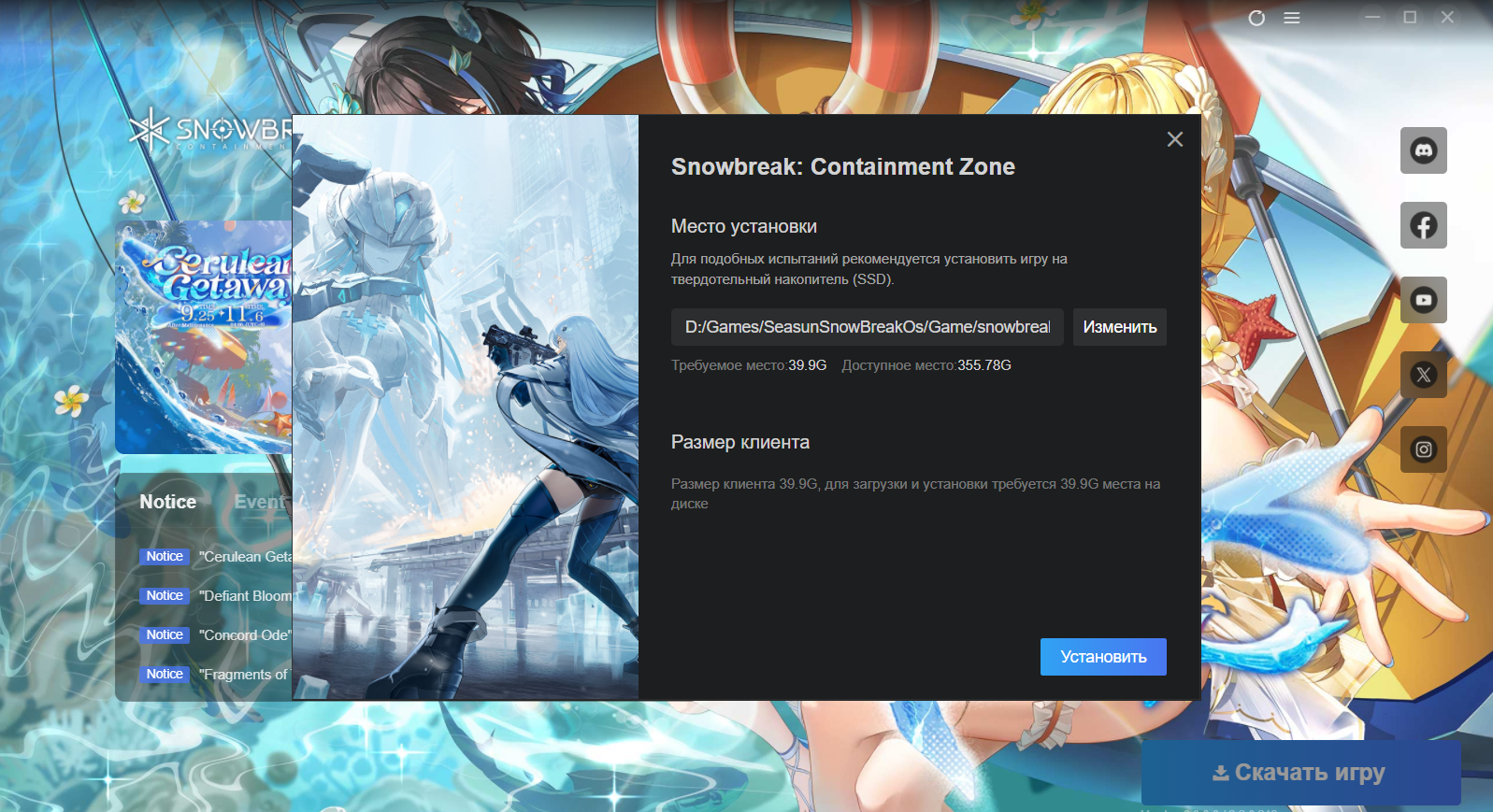Click the "Размер клиента" heading

point(740,442)
